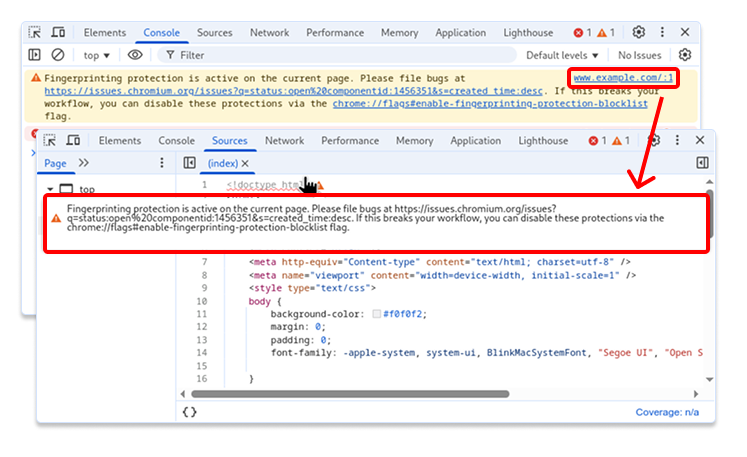Open the Default levels dropdown
The width and height of the screenshot is (747, 457).
[x=562, y=55]
